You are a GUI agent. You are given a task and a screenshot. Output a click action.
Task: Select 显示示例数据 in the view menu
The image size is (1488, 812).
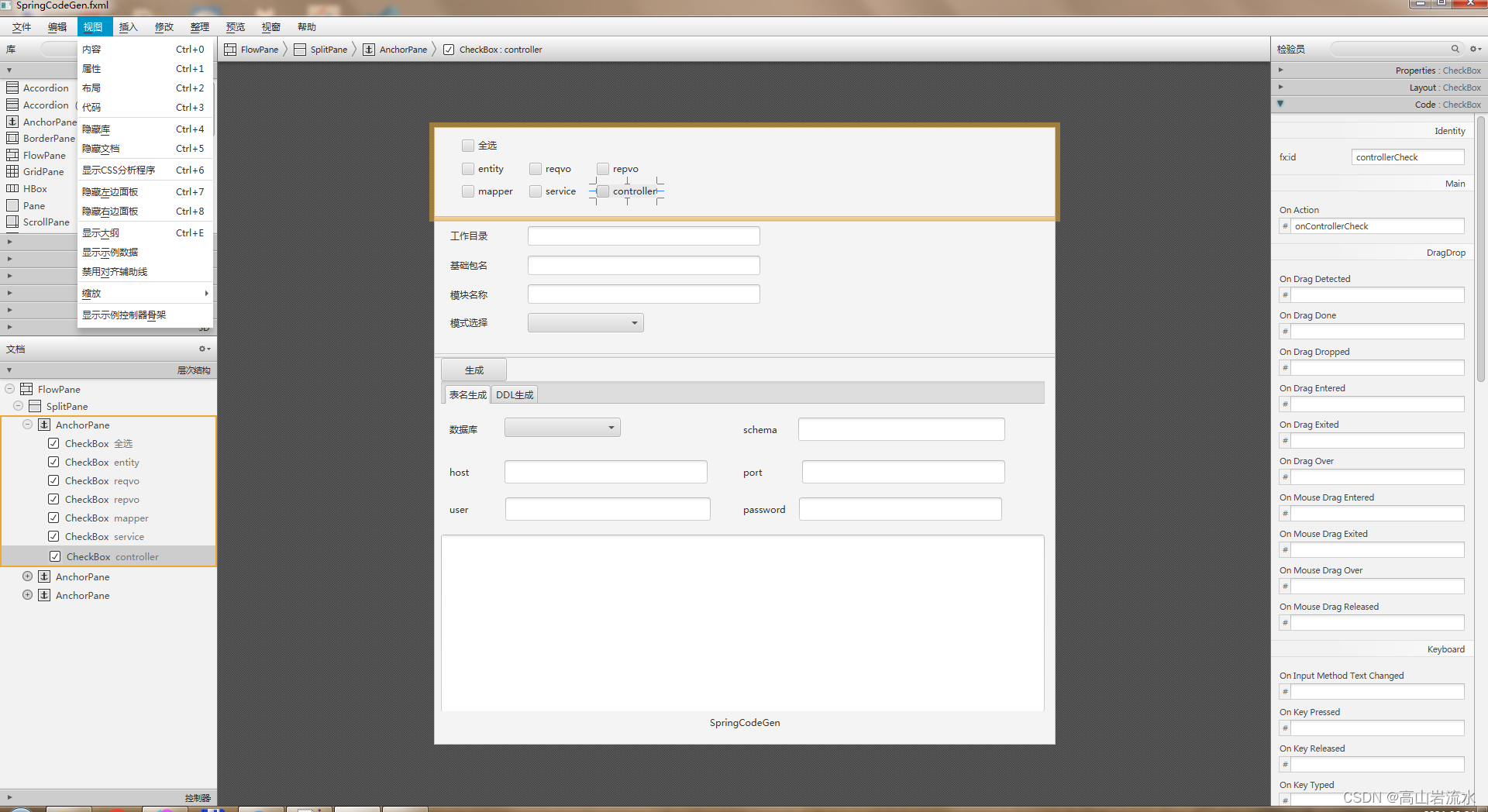pyautogui.click(x=112, y=252)
